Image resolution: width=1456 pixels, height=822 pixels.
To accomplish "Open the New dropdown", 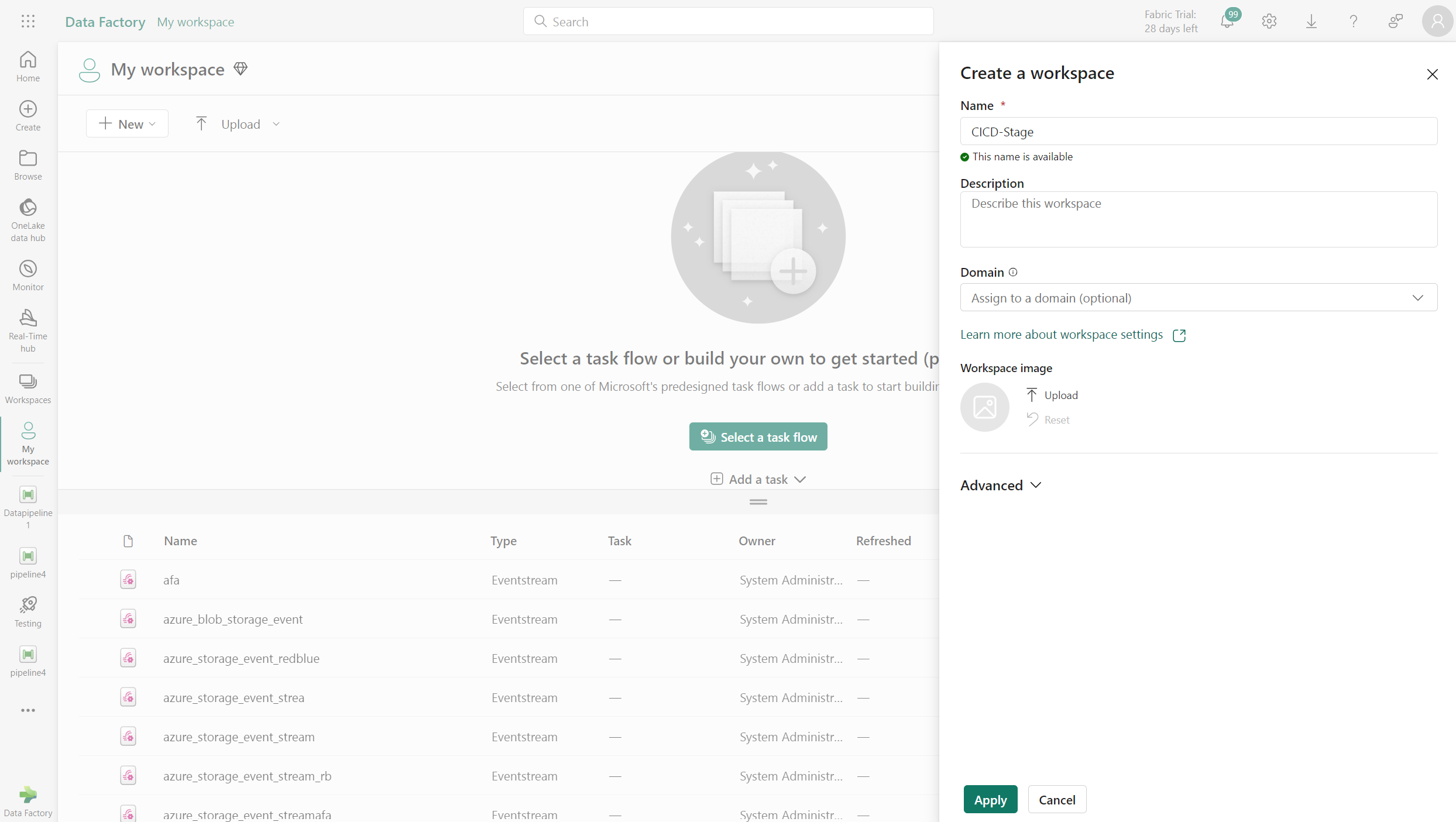I will point(127,124).
